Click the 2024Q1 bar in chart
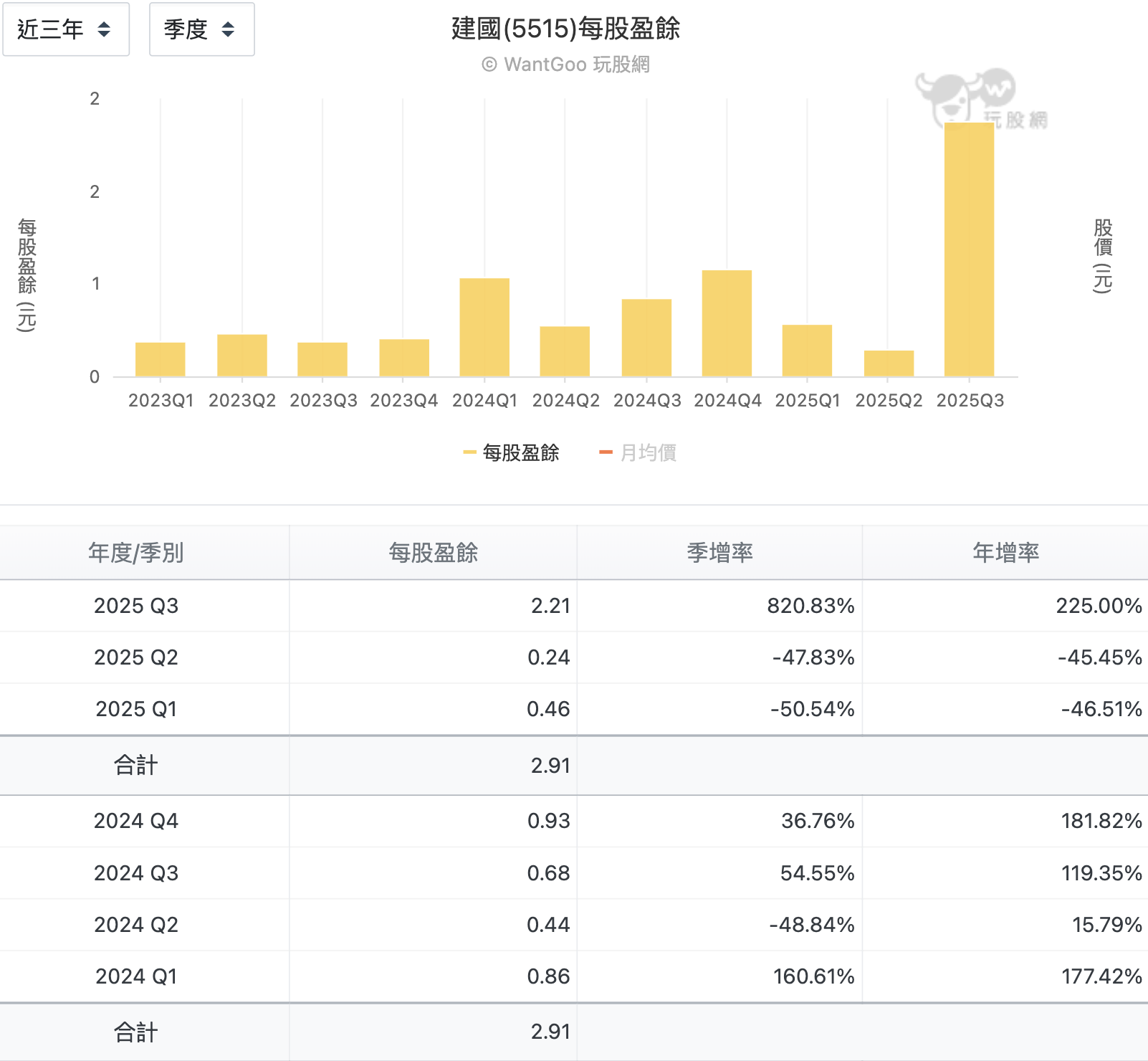Viewport: 1148px width, 1061px height. 484,327
